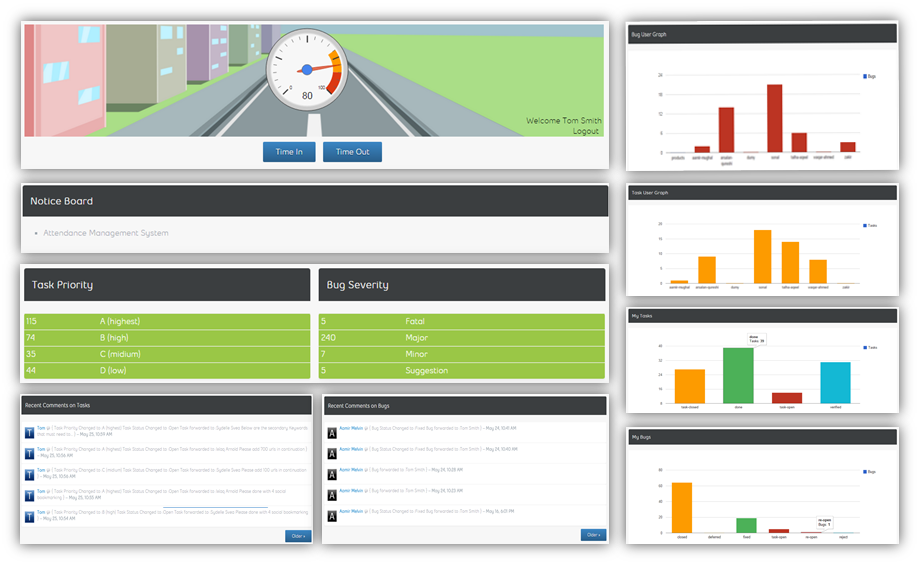Image resolution: width=920 pixels, height=564 pixels.
Task: Click the Bug Severity panel header
Action: pos(462,285)
